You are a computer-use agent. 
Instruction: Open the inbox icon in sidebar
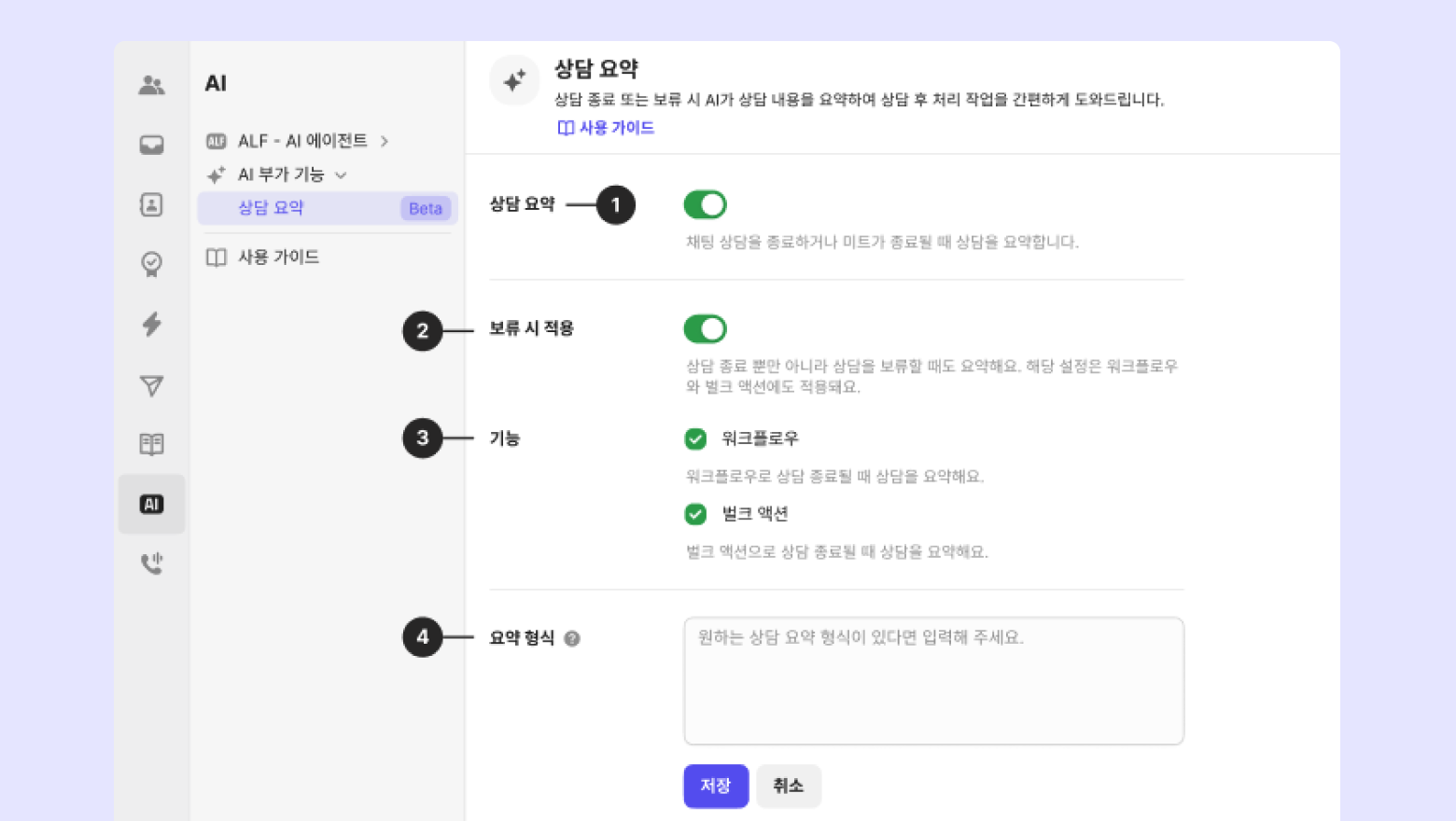pyautogui.click(x=151, y=146)
